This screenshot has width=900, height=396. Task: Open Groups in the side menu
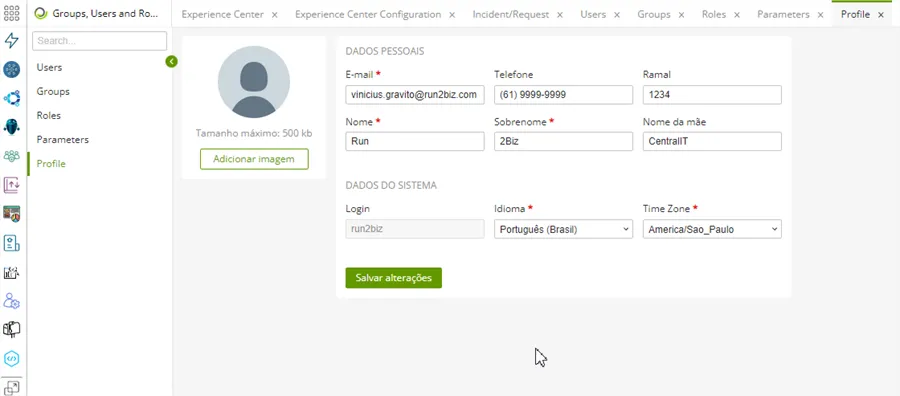[53, 91]
